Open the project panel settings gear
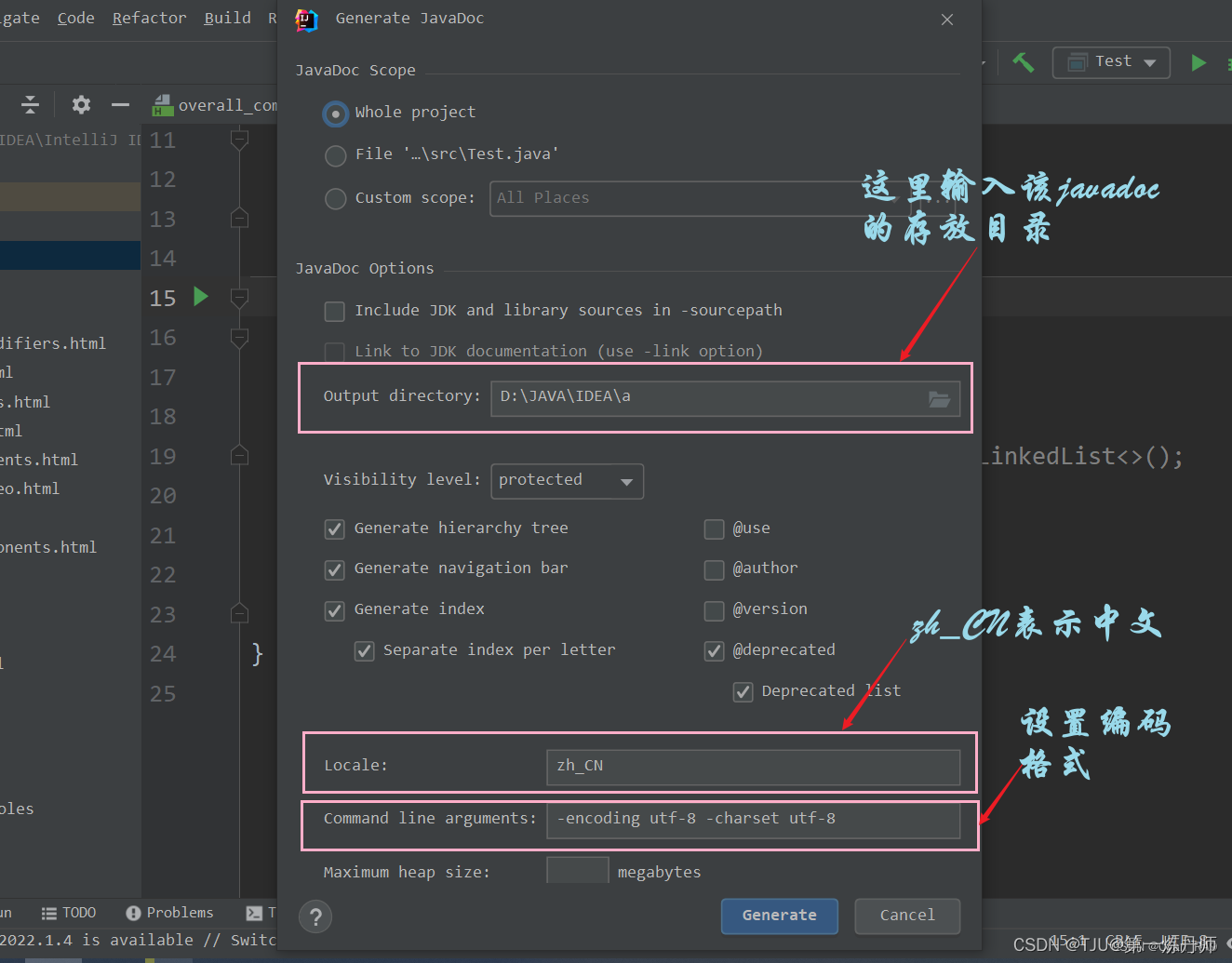Screen dimensions: 1232x963 click(x=81, y=104)
